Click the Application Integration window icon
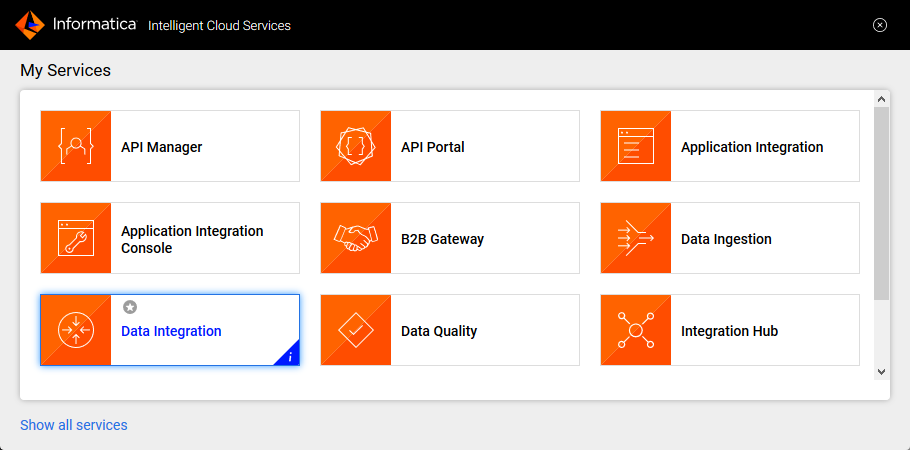Screen dimensions: 910x450 (x=636, y=147)
